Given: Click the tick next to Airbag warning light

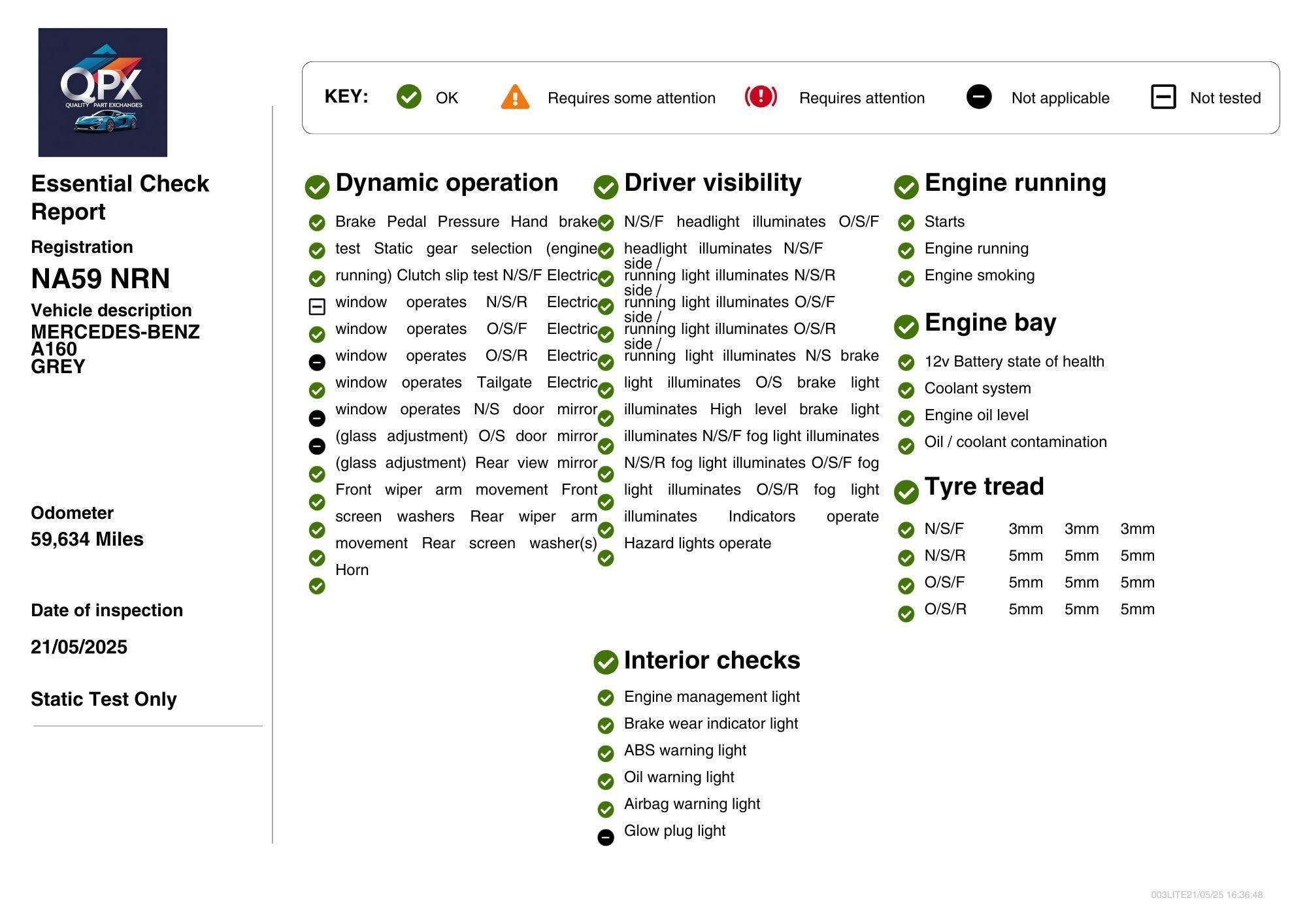Looking at the screenshot, I should [x=606, y=810].
